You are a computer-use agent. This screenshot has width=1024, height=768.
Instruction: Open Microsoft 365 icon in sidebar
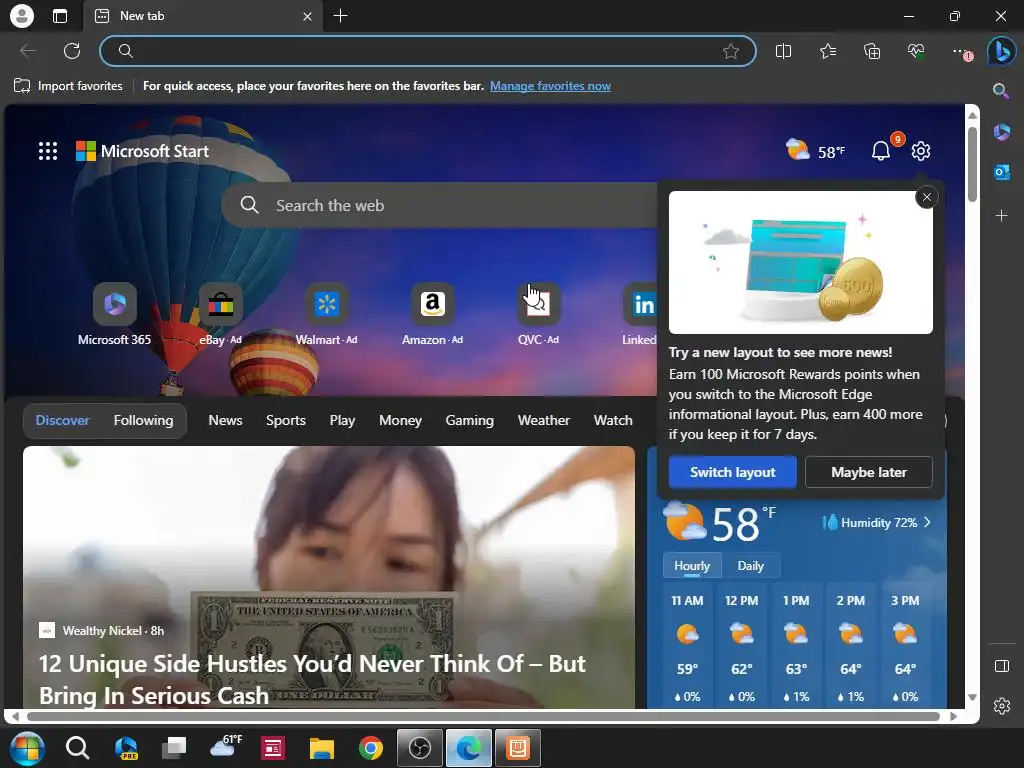1001,132
